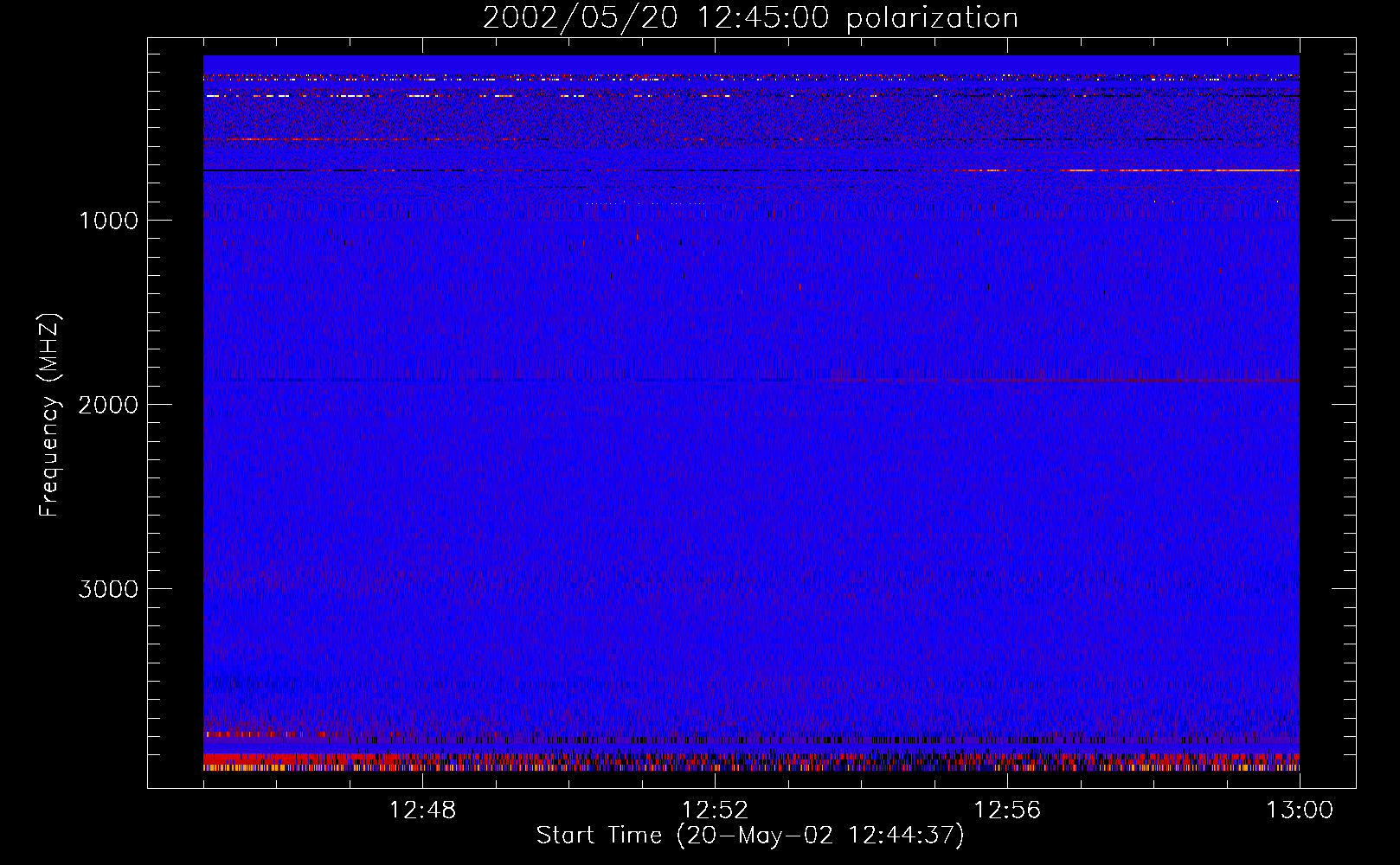
Task: Click the 12:48 time tick label
Action: point(422,811)
